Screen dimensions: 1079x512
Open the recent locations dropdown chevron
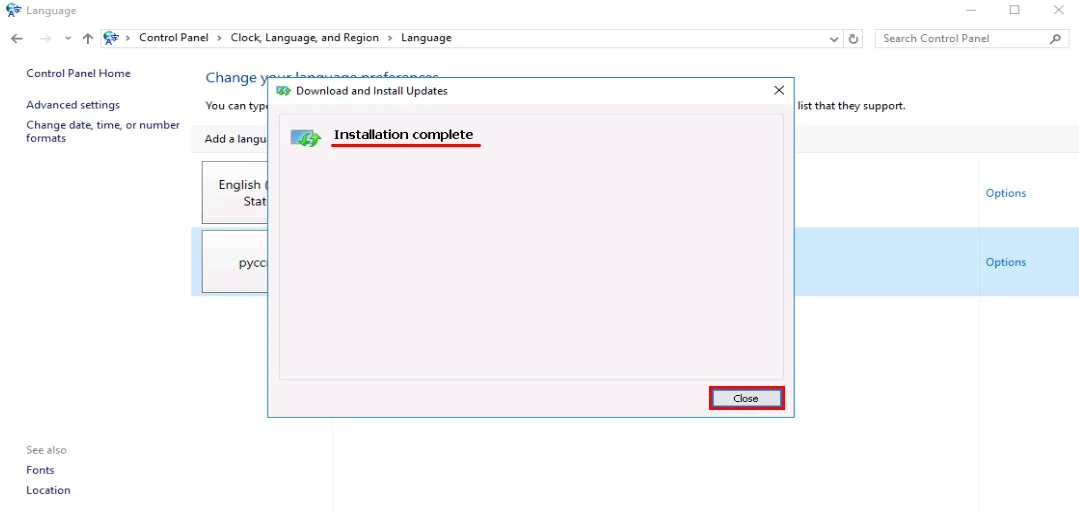67,38
